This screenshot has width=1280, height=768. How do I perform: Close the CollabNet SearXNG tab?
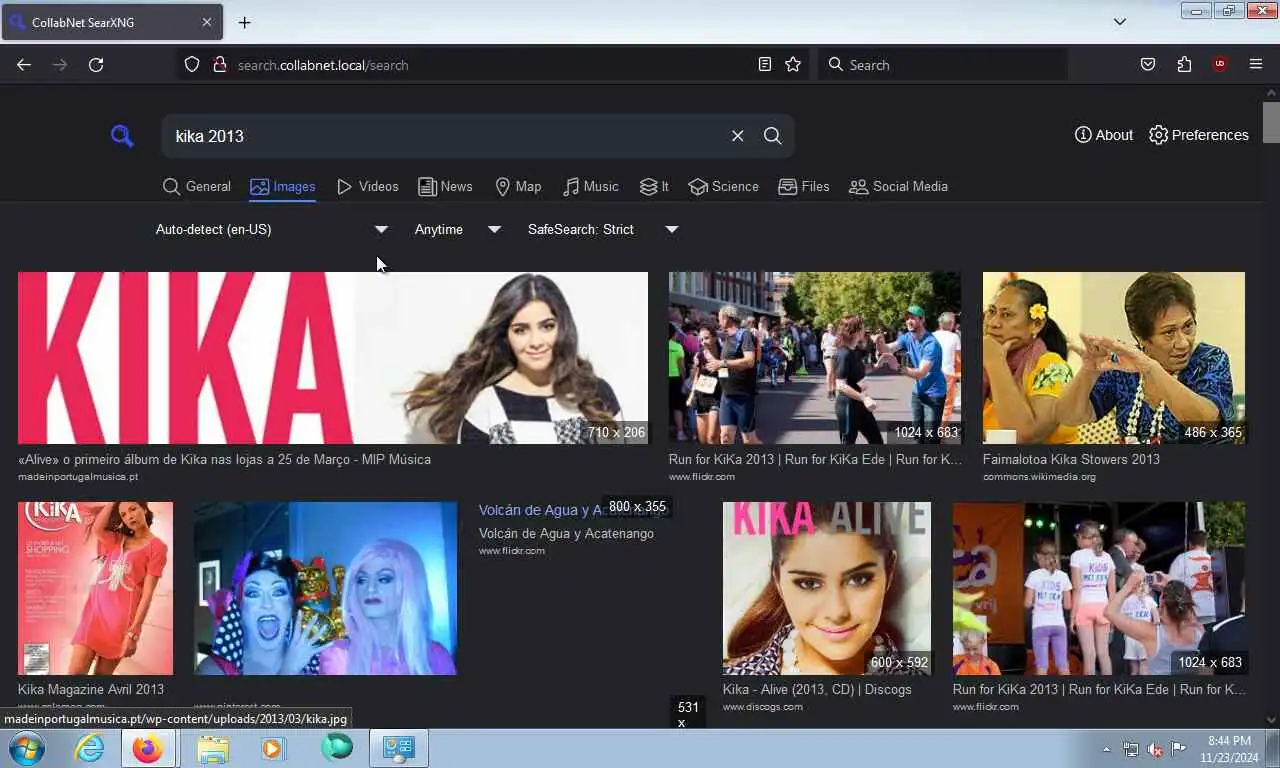[x=207, y=22]
